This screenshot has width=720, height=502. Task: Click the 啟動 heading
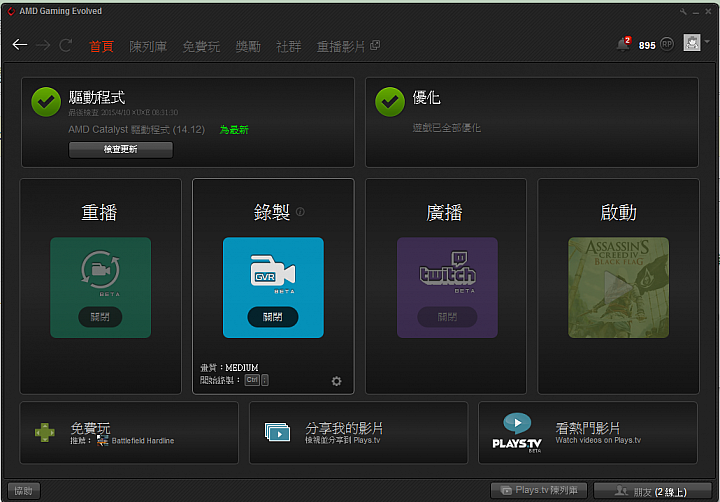619,213
